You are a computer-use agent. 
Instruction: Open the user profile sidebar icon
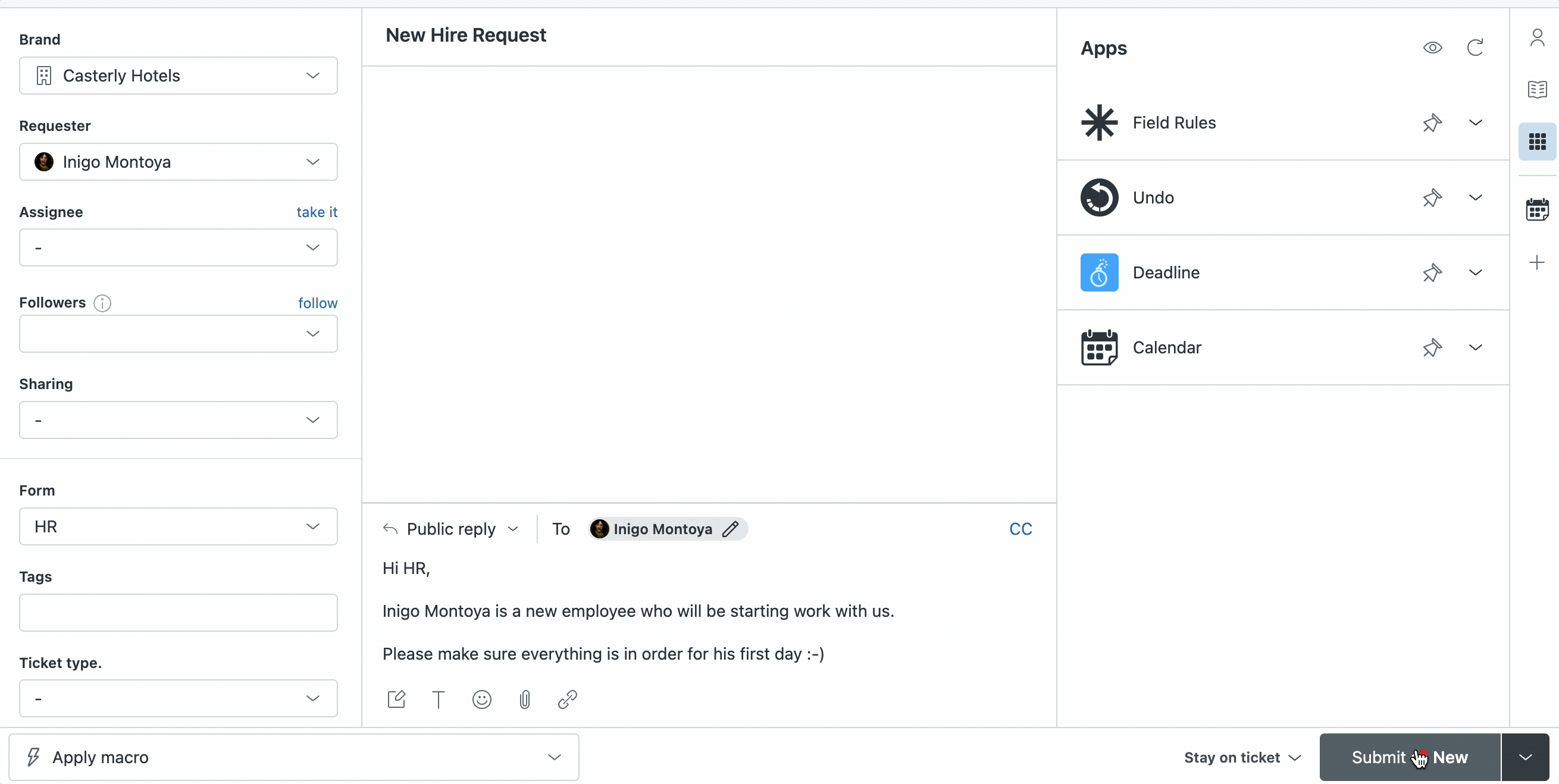1537,38
